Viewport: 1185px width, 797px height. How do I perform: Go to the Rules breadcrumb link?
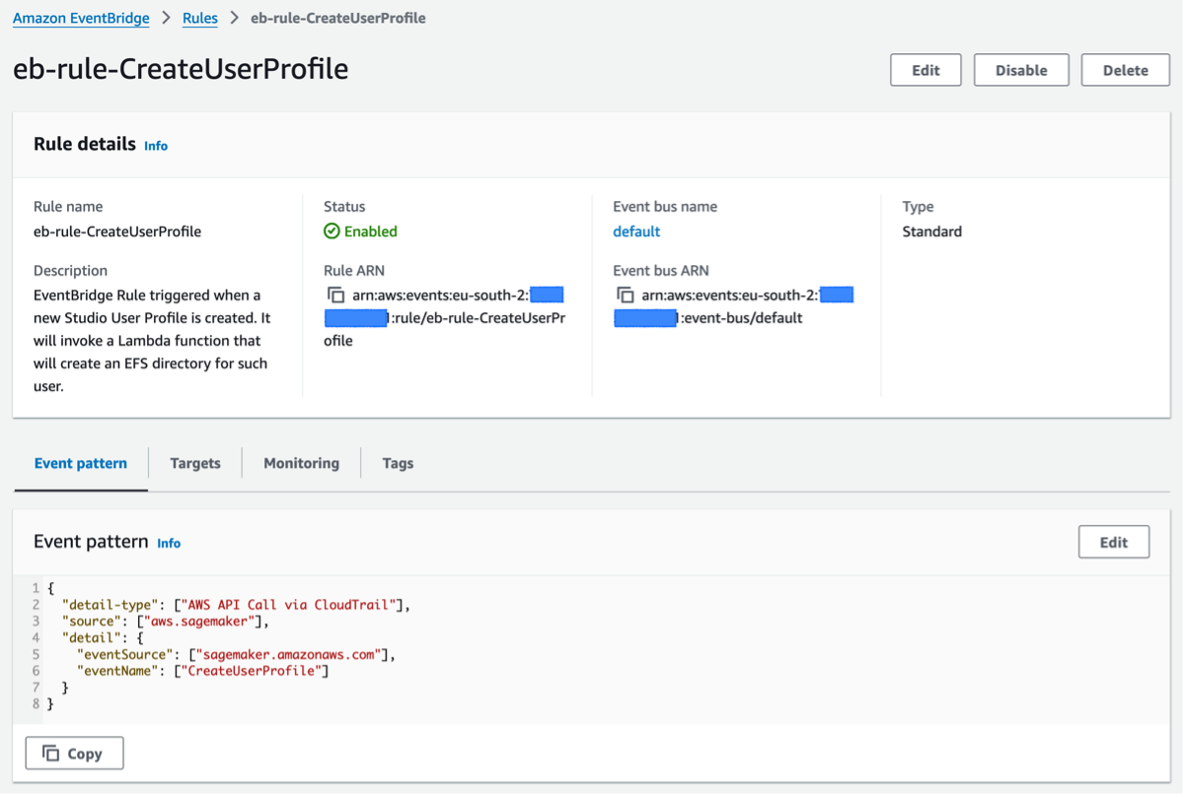pos(200,18)
